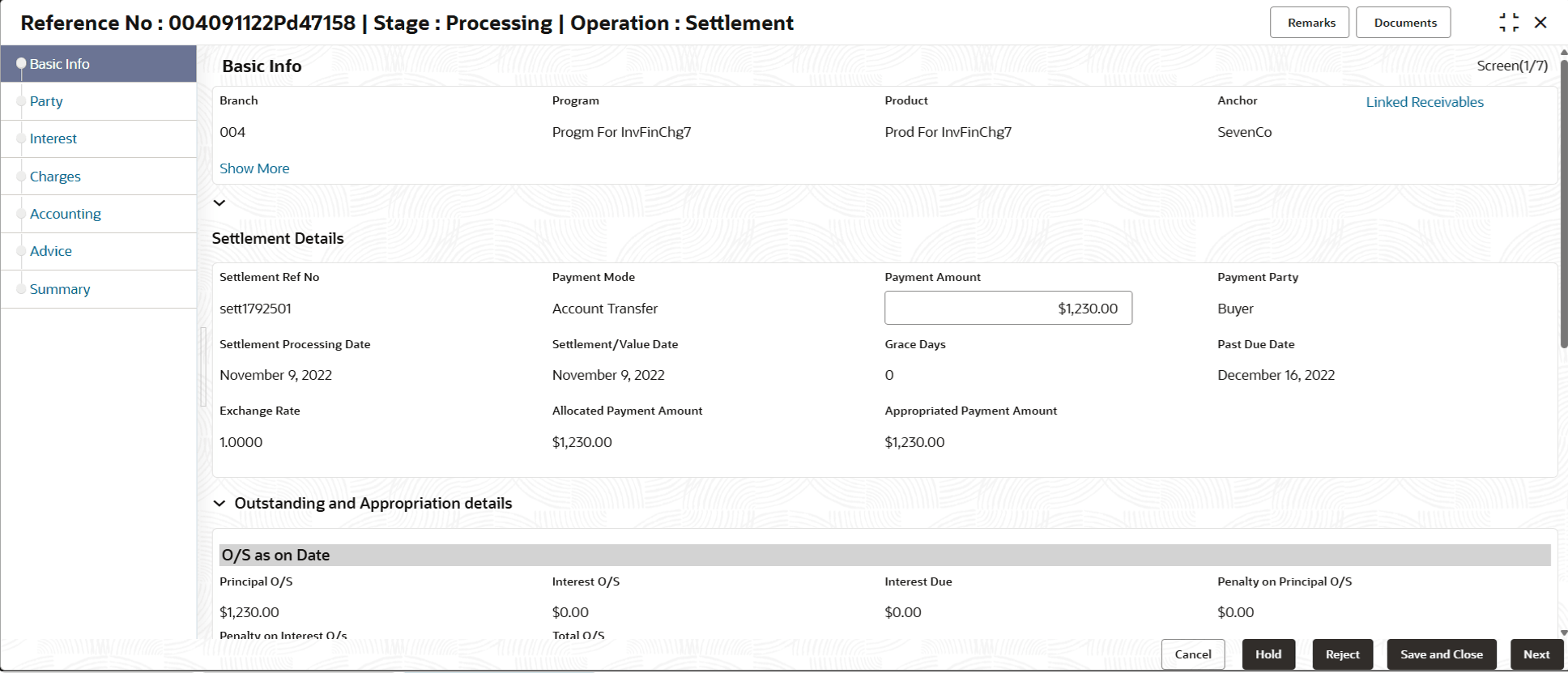
Task: Click the Show More link
Action: coord(254,168)
